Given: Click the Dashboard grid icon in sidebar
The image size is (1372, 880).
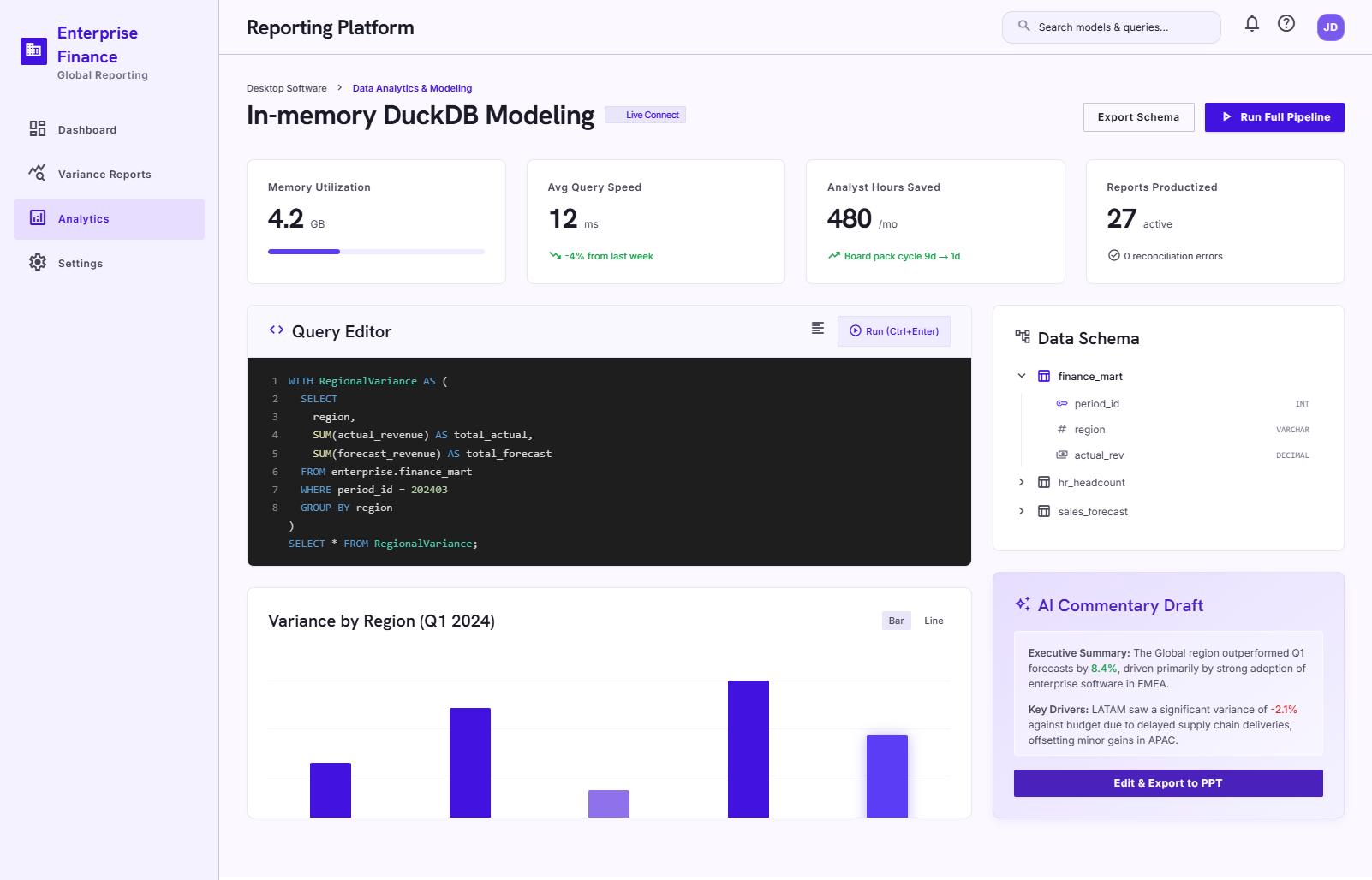Looking at the screenshot, I should (x=38, y=128).
